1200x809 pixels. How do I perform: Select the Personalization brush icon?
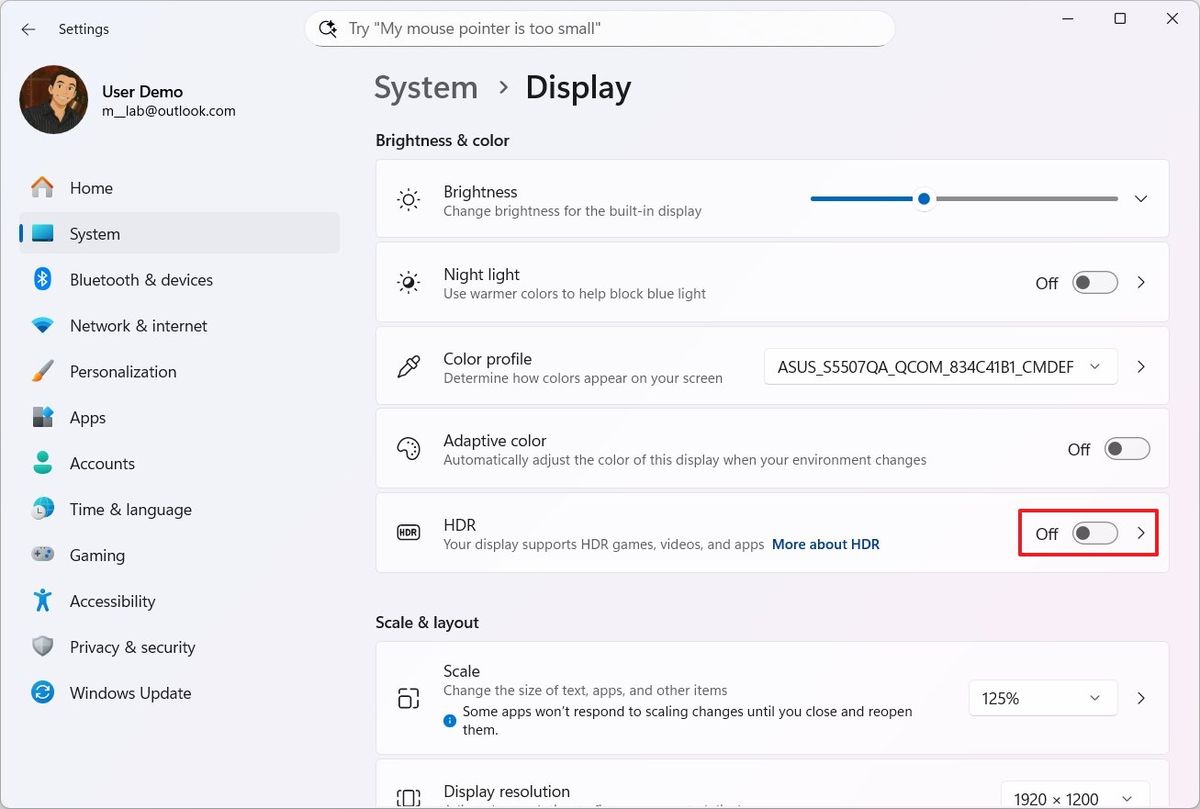pyautogui.click(x=41, y=371)
